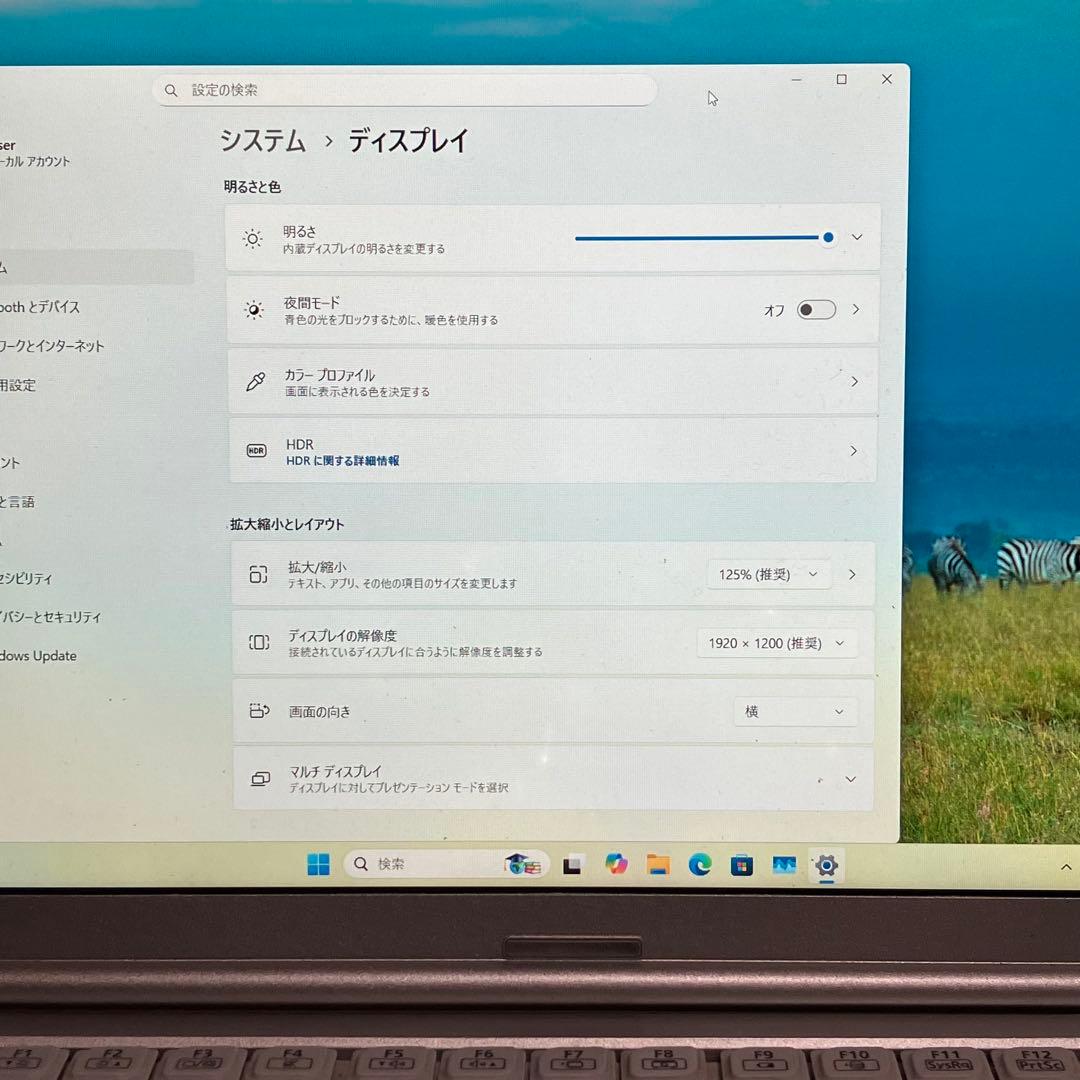
Task: Launch Microsoft Edge from the taskbar
Action: [700, 865]
